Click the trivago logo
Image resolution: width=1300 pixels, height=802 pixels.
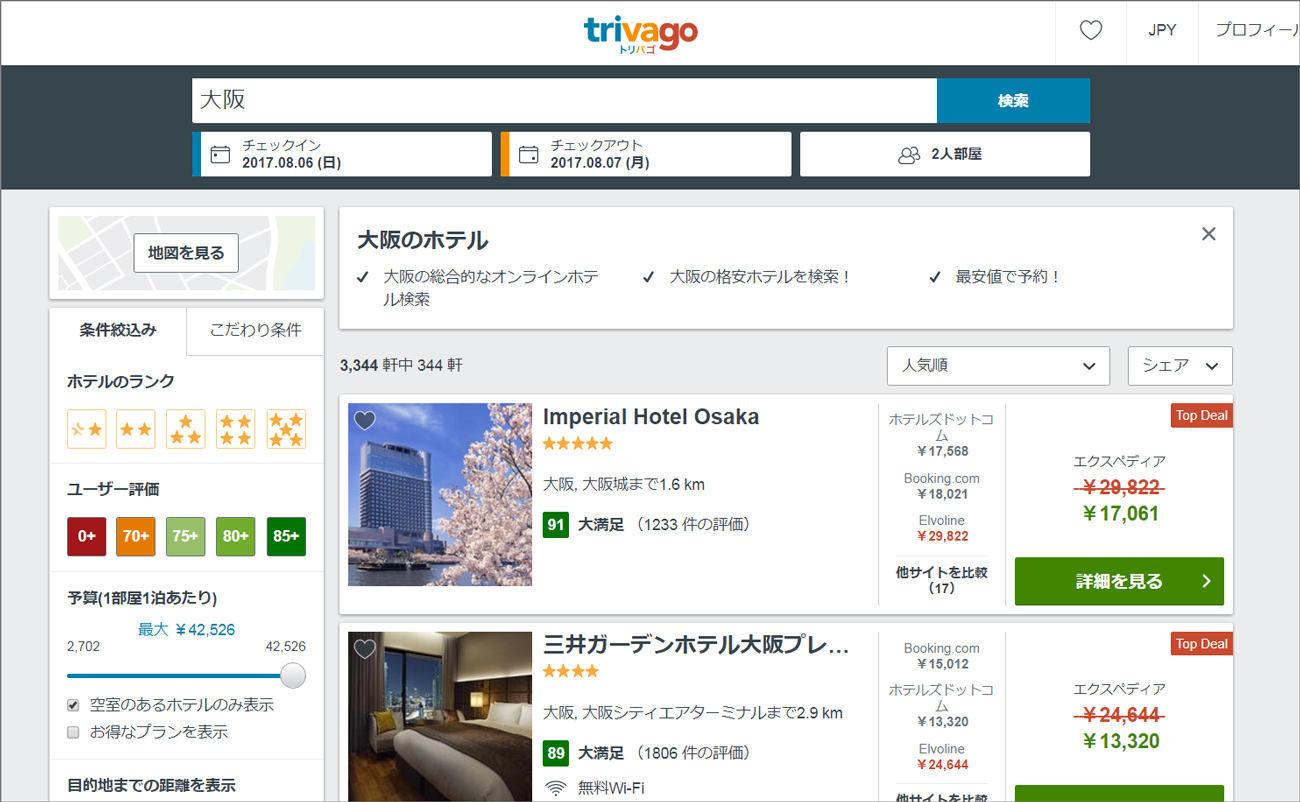pyautogui.click(x=640, y=35)
